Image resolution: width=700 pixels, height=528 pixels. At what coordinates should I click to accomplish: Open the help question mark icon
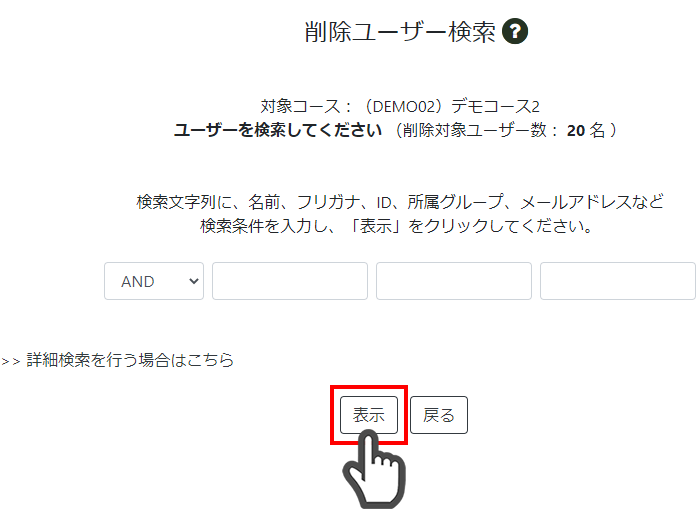point(515,31)
